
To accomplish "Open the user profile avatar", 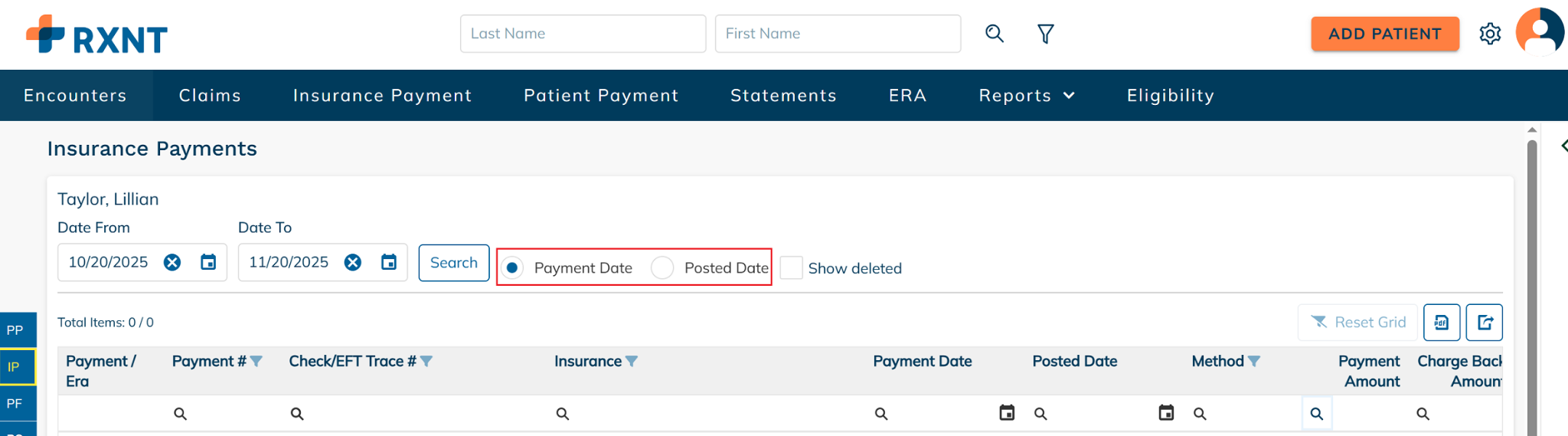I will pyautogui.click(x=1539, y=32).
